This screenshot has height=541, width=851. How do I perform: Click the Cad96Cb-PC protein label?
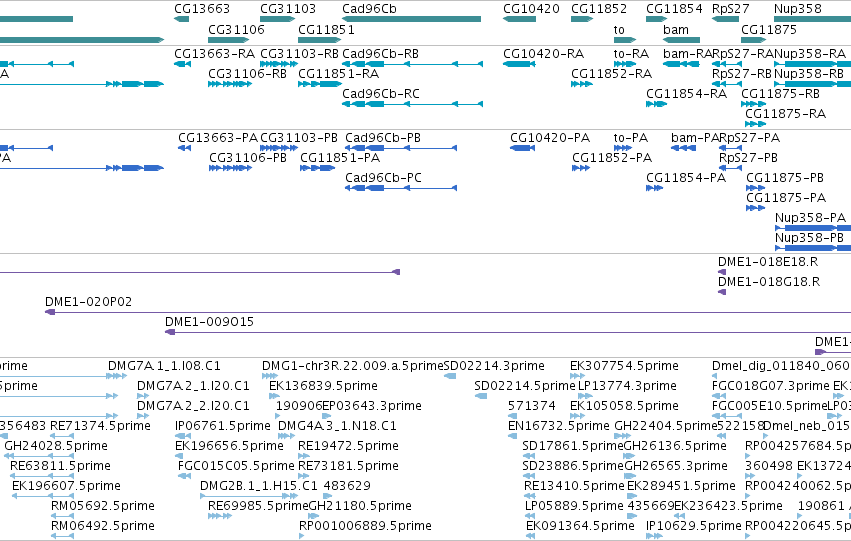pos(384,178)
